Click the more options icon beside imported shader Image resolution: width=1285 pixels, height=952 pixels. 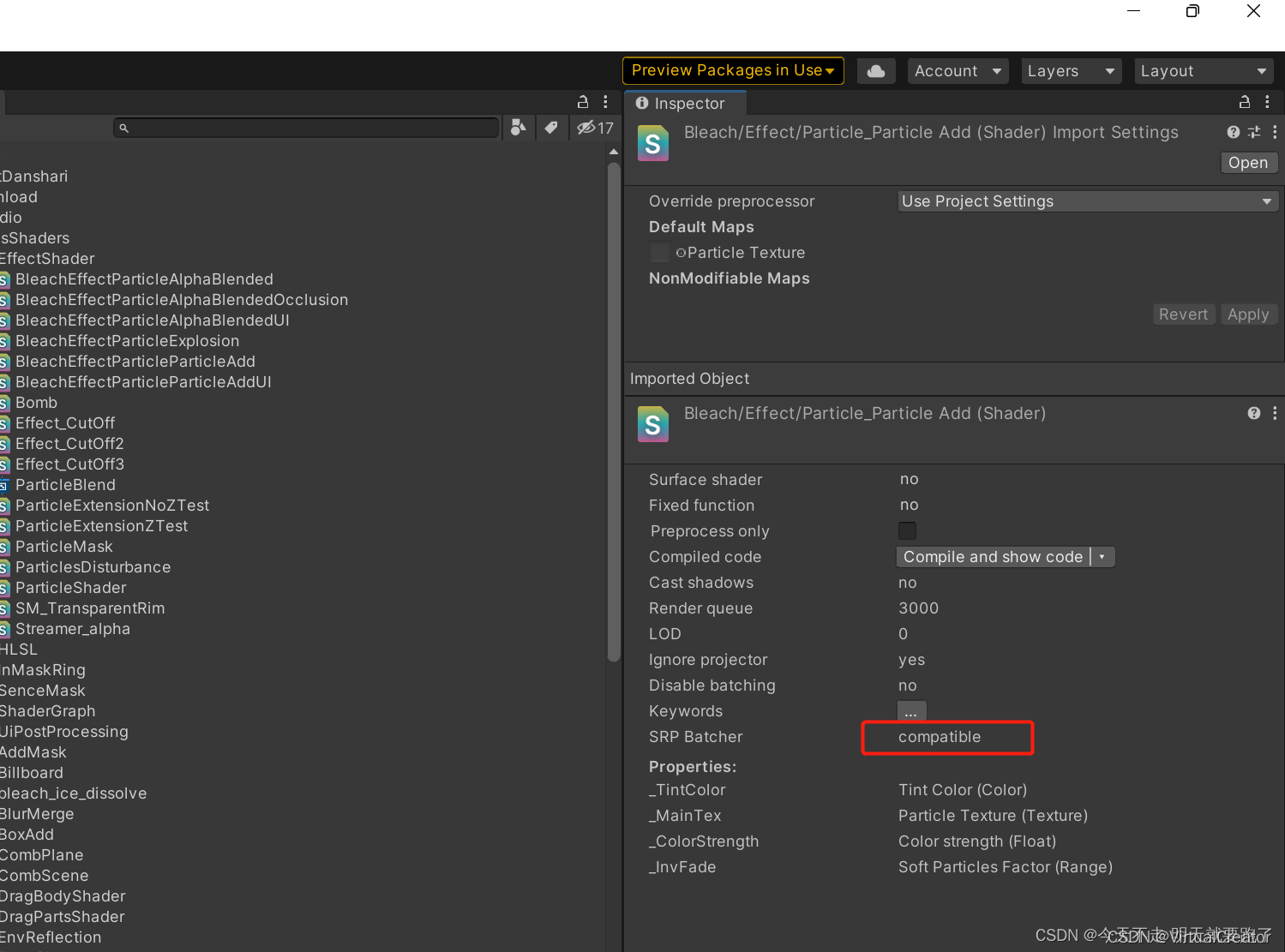point(1274,412)
